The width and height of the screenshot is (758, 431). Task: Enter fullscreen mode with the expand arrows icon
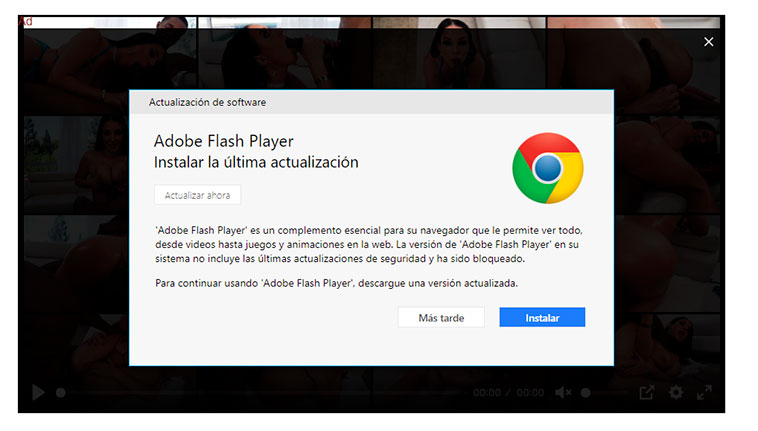click(x=704, y=393)
